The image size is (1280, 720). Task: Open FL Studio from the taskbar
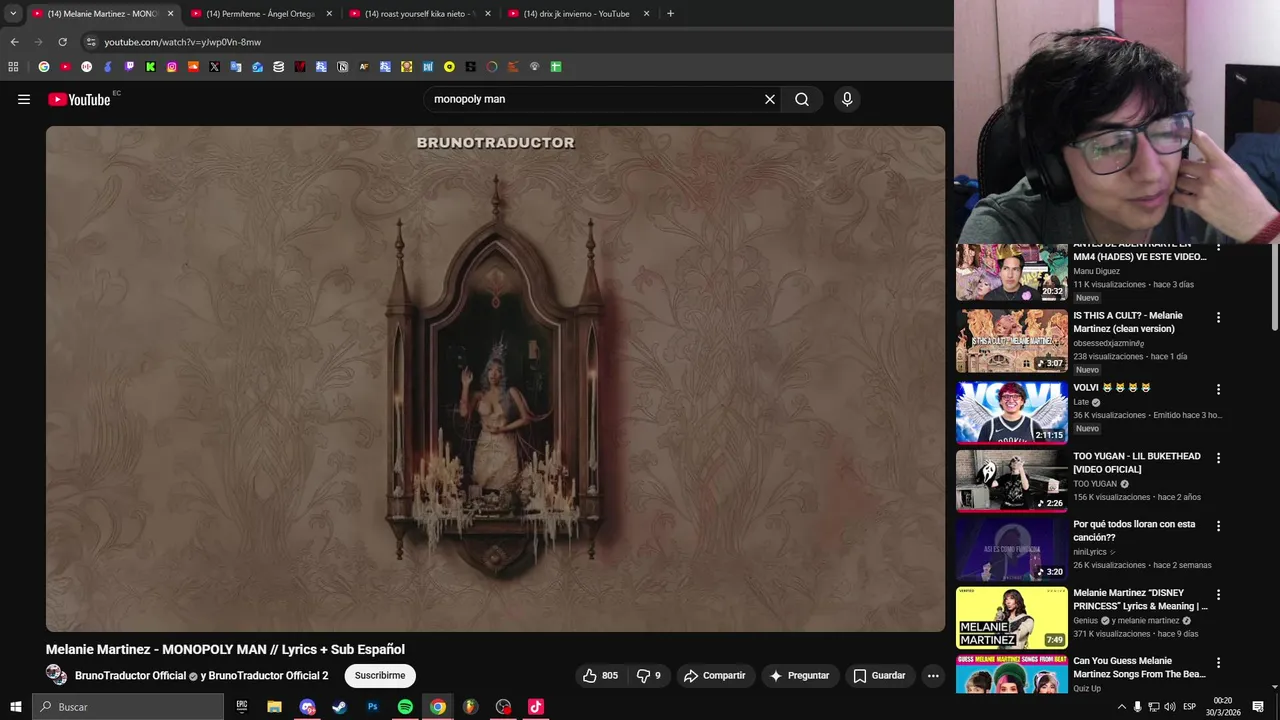pyautogui.click(x=470, y=707)
